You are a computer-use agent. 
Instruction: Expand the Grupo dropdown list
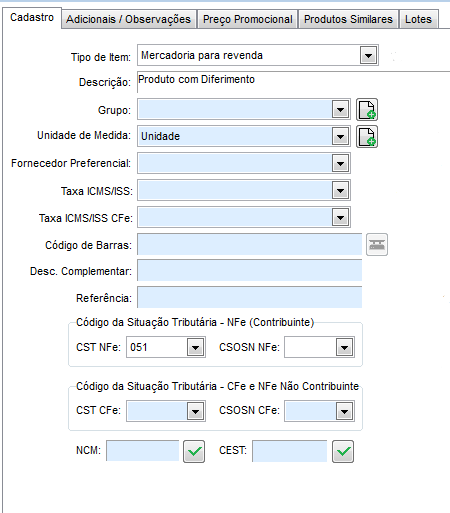point(340,109)
